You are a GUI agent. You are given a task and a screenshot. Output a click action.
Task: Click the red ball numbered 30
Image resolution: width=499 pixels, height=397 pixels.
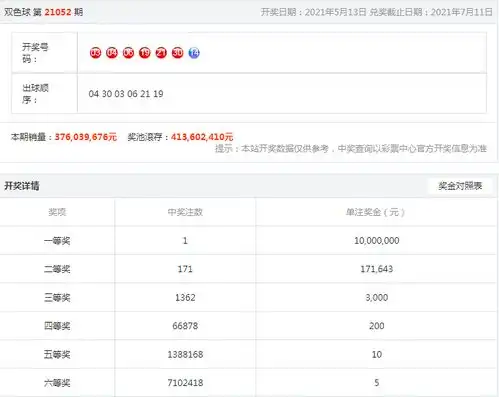[178, 53]
